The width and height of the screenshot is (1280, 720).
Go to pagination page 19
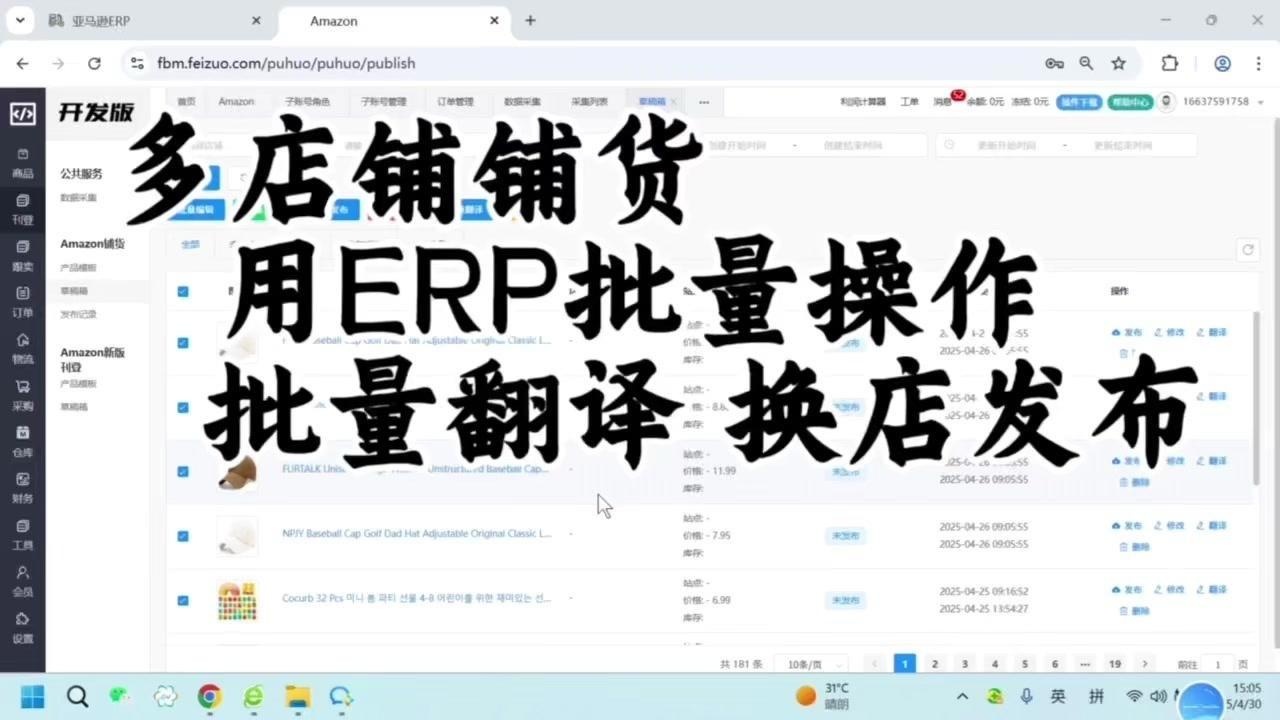1115,664
